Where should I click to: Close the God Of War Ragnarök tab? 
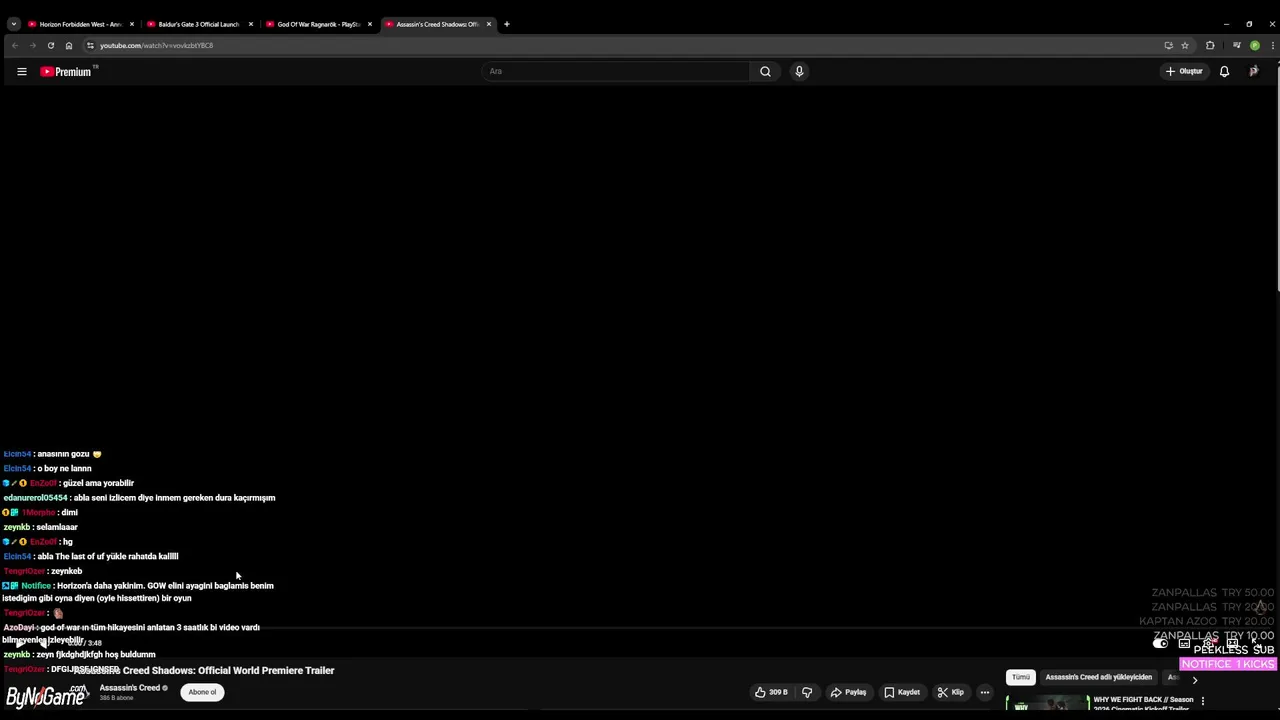click(x=369, y=24)
